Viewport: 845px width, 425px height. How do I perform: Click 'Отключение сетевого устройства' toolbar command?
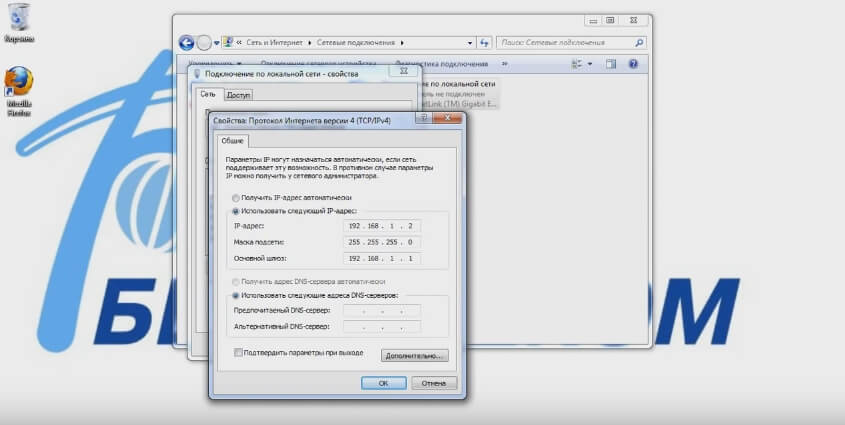(x=317, y=64)
